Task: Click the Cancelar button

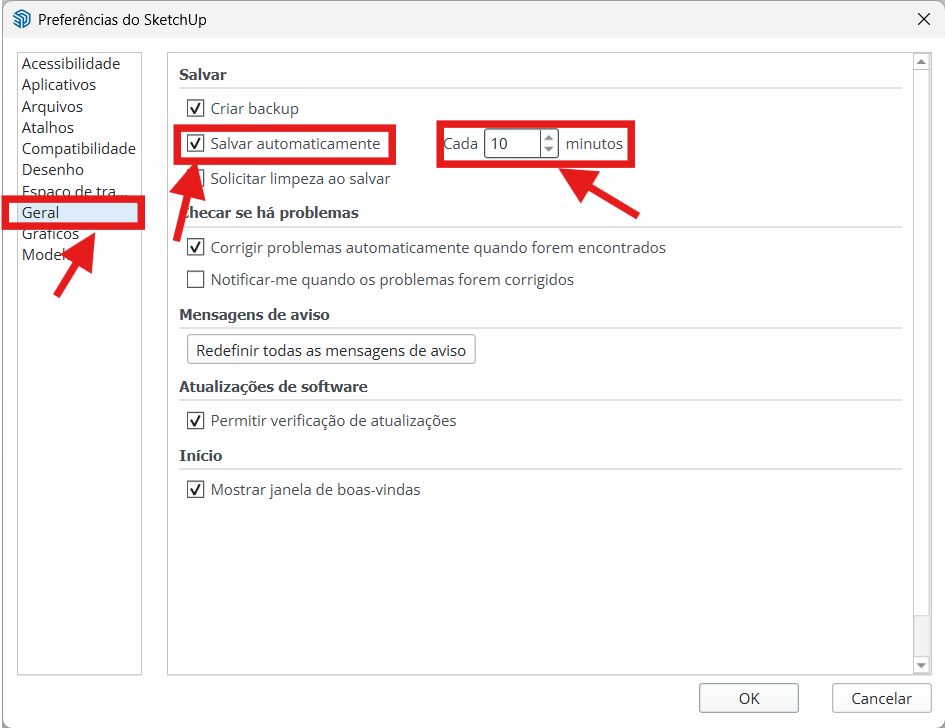Action: [x=881, y=698]
